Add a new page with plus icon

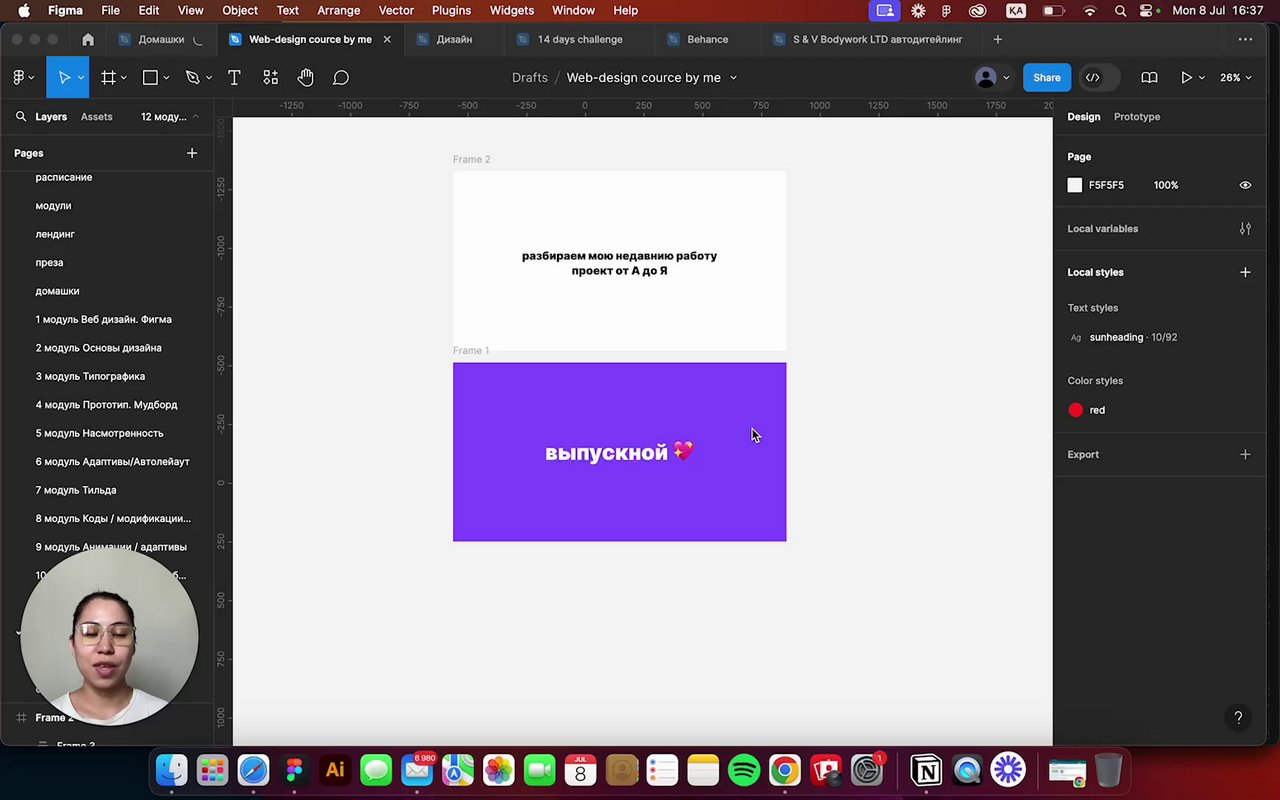[192, 153]
